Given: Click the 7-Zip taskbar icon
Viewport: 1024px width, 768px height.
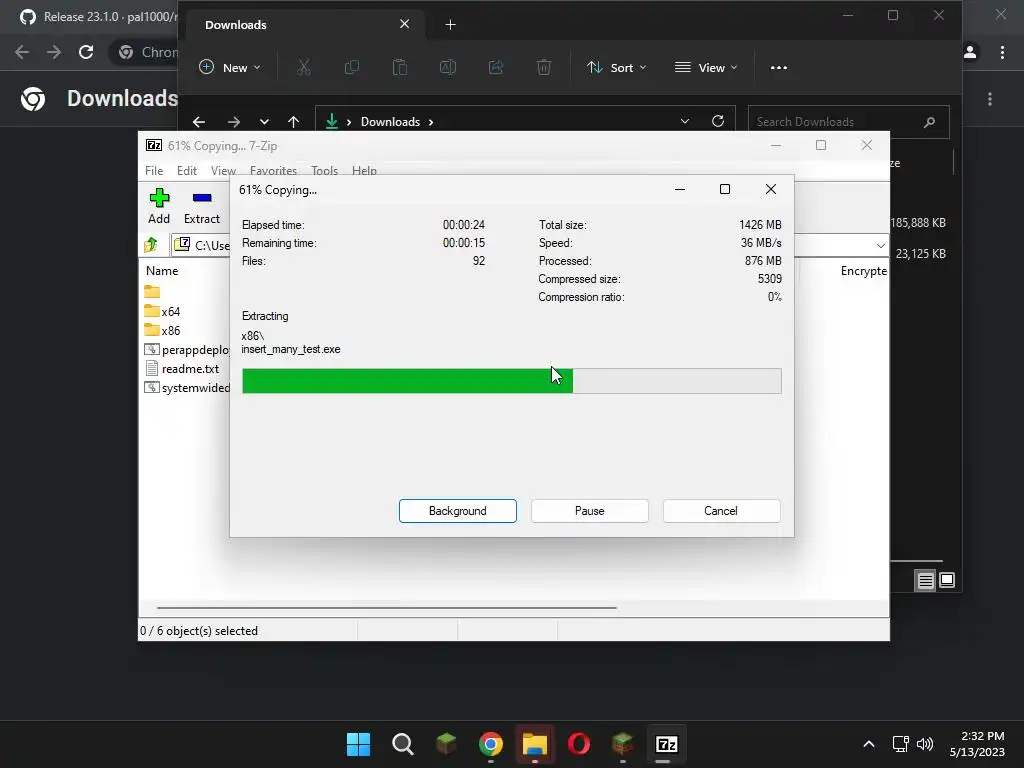Looking at the screenshot, I should 666,744.
